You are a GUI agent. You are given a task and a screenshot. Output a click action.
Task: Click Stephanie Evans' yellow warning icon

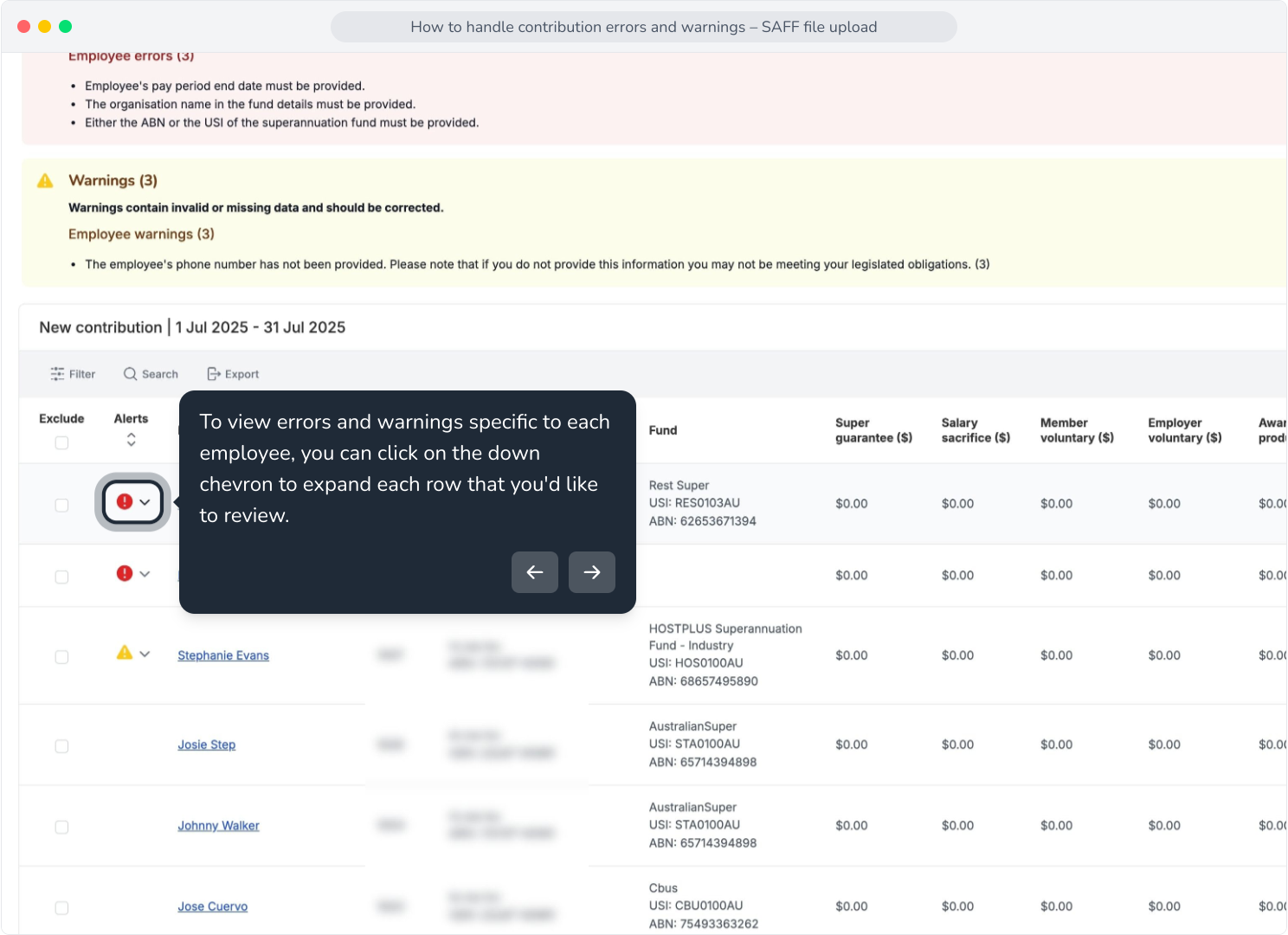[125, 653]
